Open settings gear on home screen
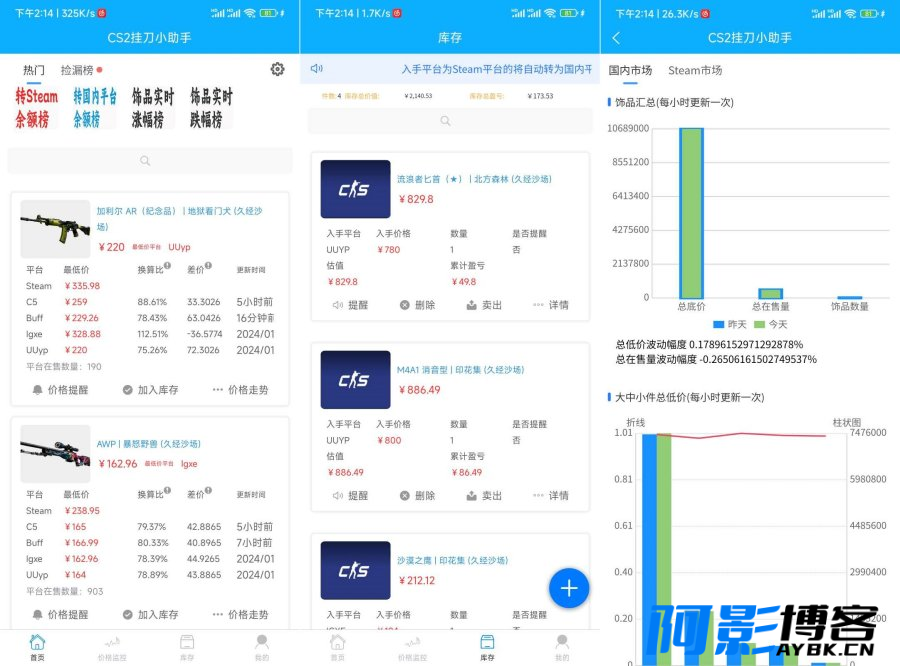 [277, 69]
